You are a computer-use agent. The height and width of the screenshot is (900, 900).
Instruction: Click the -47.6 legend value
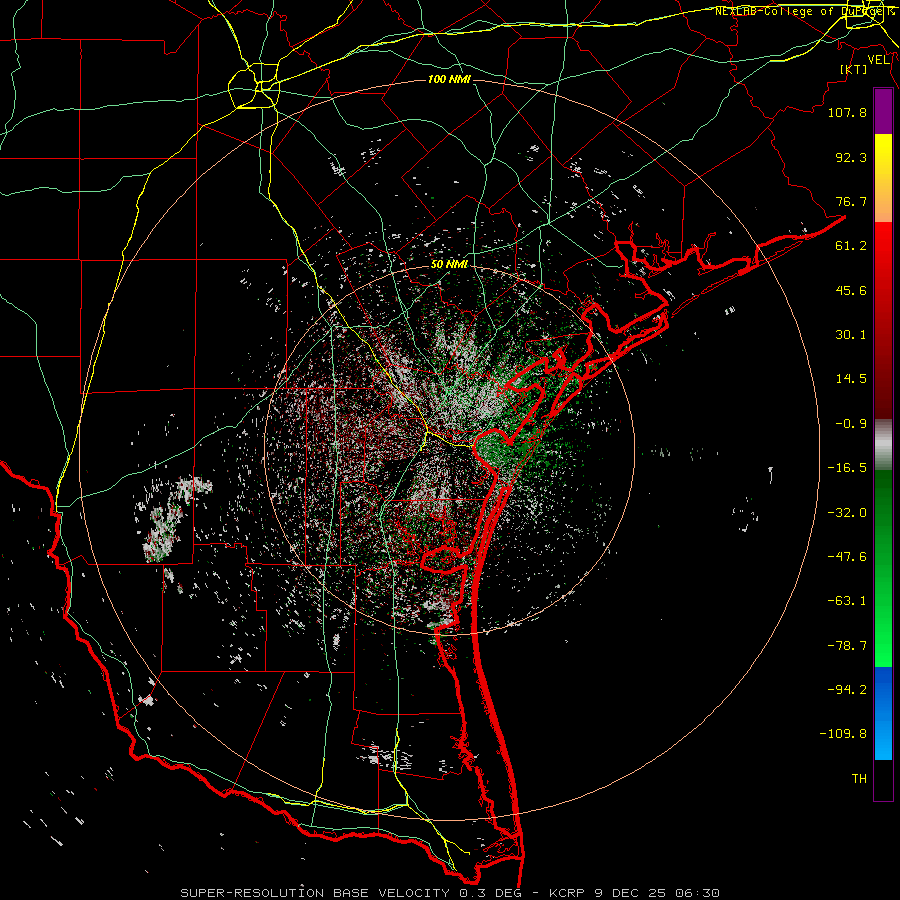click(847, 557)
